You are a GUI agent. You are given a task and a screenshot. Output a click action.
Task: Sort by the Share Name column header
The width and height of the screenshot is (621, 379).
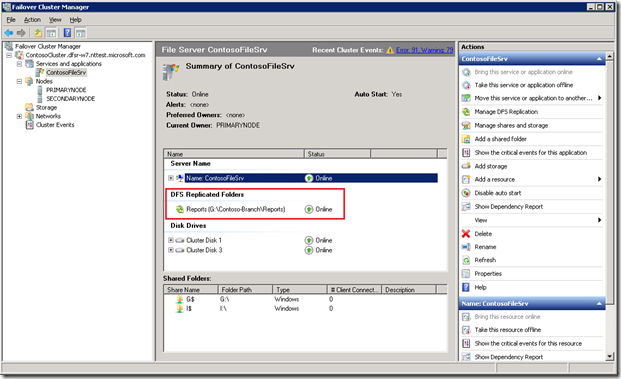[x=191, y=290]
